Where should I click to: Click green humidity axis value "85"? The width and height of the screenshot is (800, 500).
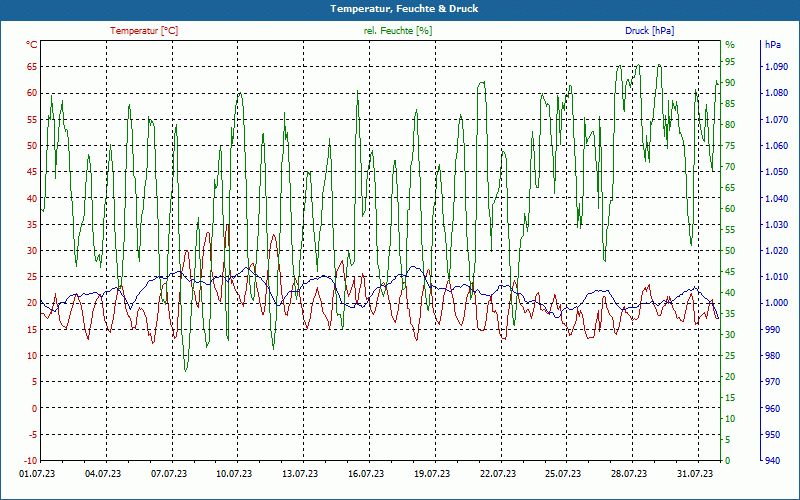[x=731, y=104]
